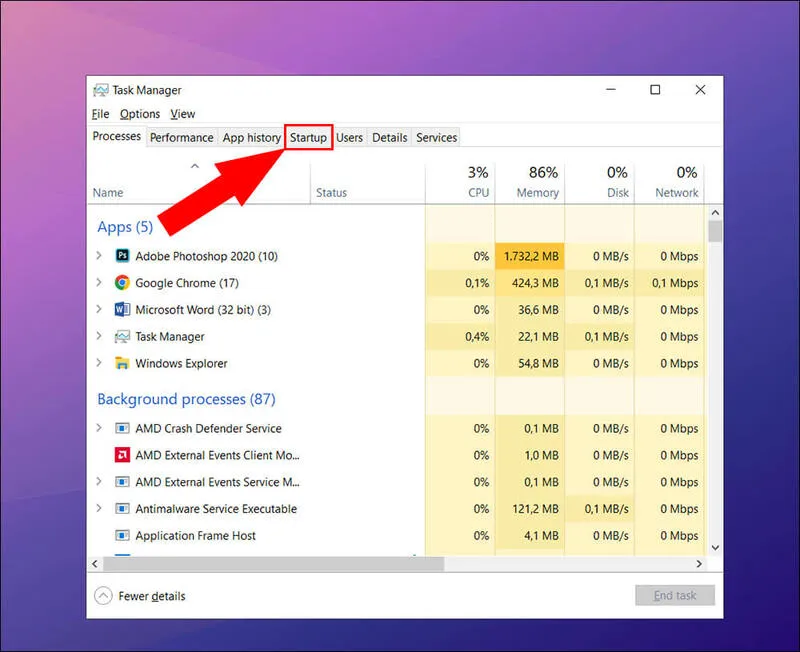Click the vertical scrollbar thumb

(x=715, y=231)
